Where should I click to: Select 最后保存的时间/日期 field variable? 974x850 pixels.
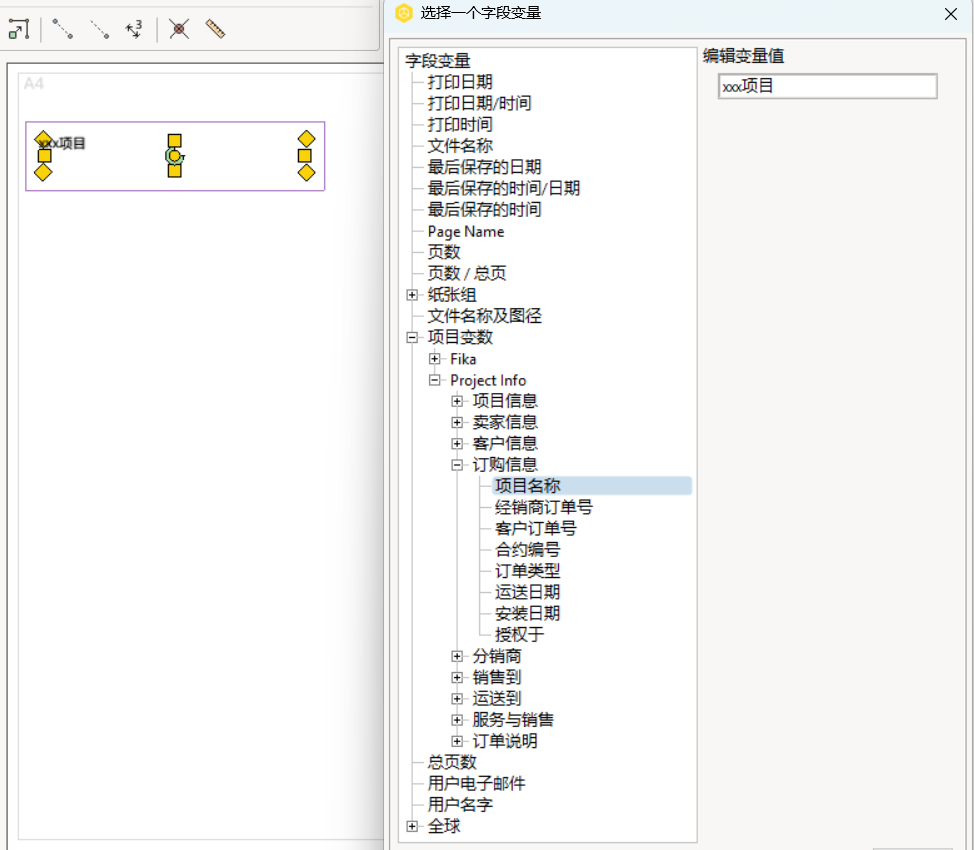[503, 188]
